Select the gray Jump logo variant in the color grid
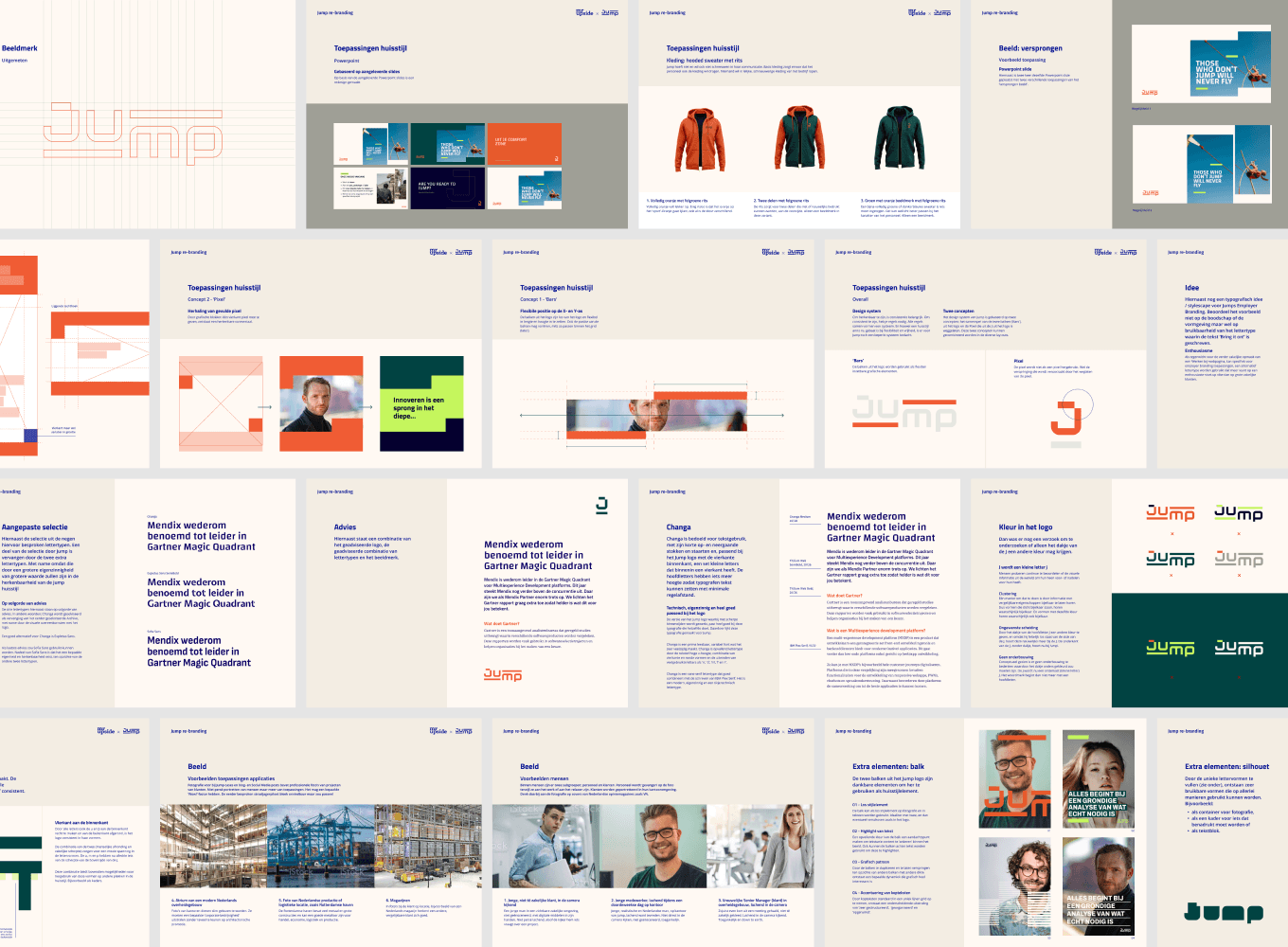This screenshot has width=1288, height=947. coord(1239,559)
